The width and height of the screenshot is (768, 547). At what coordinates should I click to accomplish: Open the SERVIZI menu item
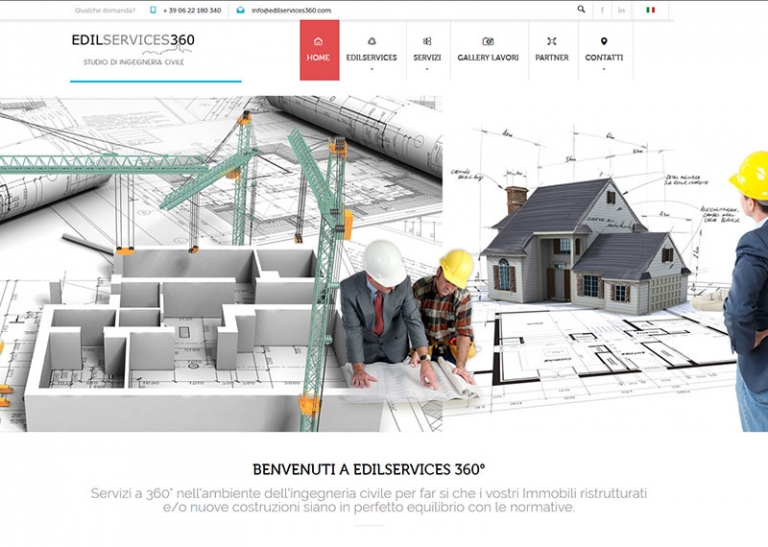tap(427, 57)
